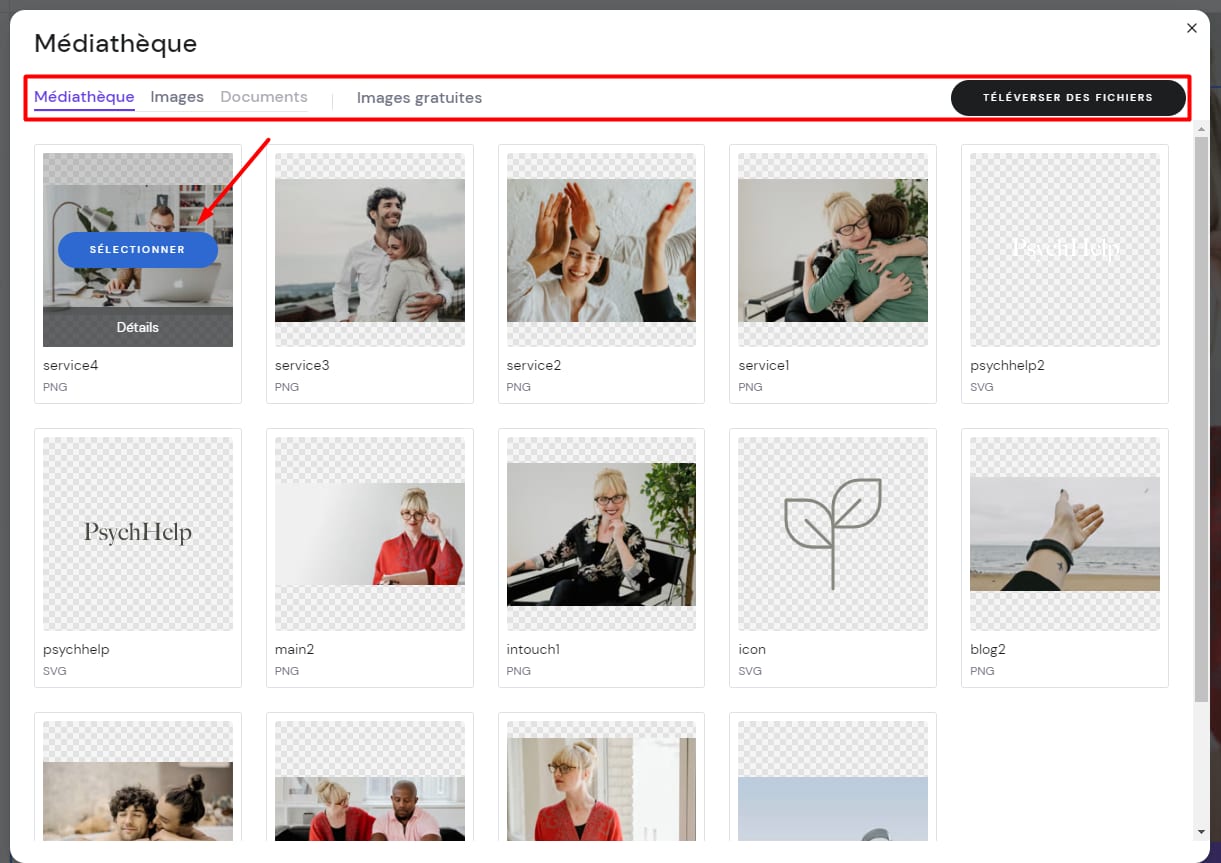
Task: Select the Documents tab
Action: point(264,97)
